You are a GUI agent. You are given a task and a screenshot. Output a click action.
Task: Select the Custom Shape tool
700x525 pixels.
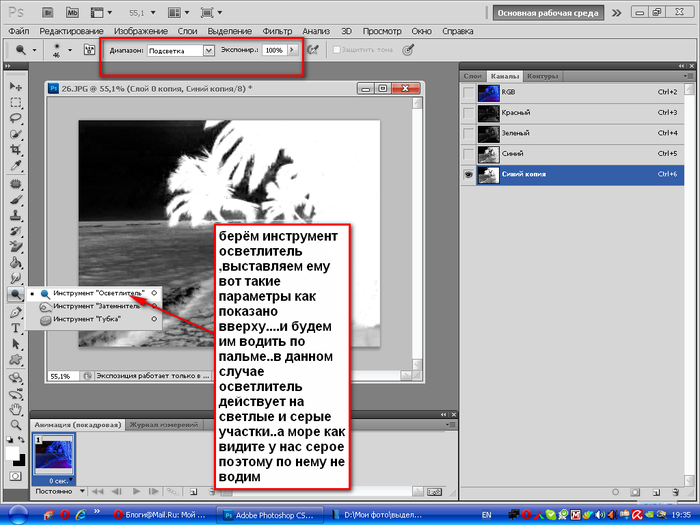[x=16, y=360]
